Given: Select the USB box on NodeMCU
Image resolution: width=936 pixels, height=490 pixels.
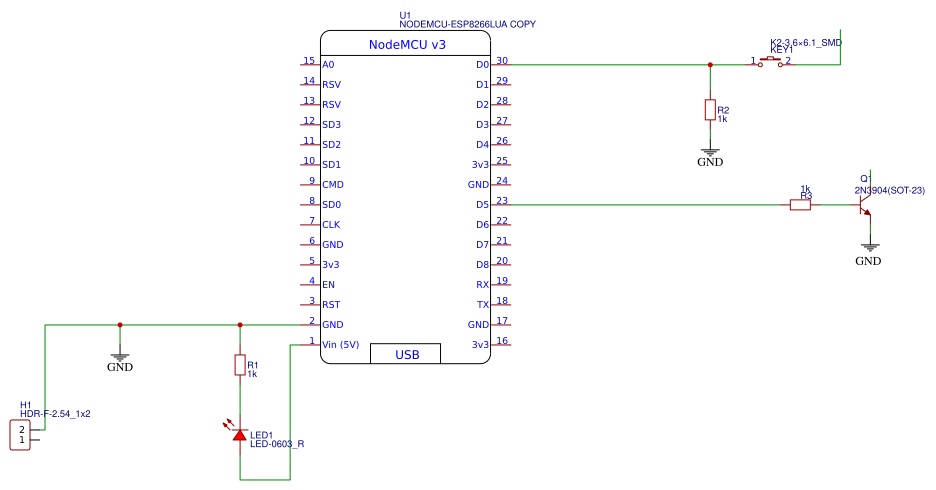Looking at the screenshot, I should 405,353.
